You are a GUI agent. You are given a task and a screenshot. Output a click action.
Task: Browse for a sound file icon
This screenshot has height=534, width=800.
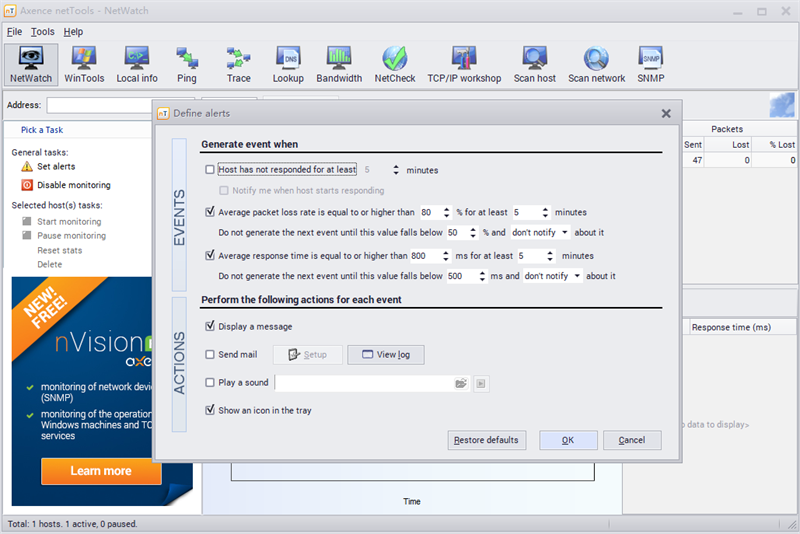coord(461,384)
